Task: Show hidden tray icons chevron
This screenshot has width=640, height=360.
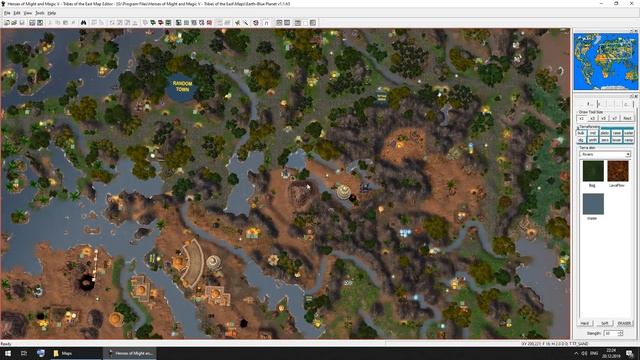Action: tap(576, 353)
